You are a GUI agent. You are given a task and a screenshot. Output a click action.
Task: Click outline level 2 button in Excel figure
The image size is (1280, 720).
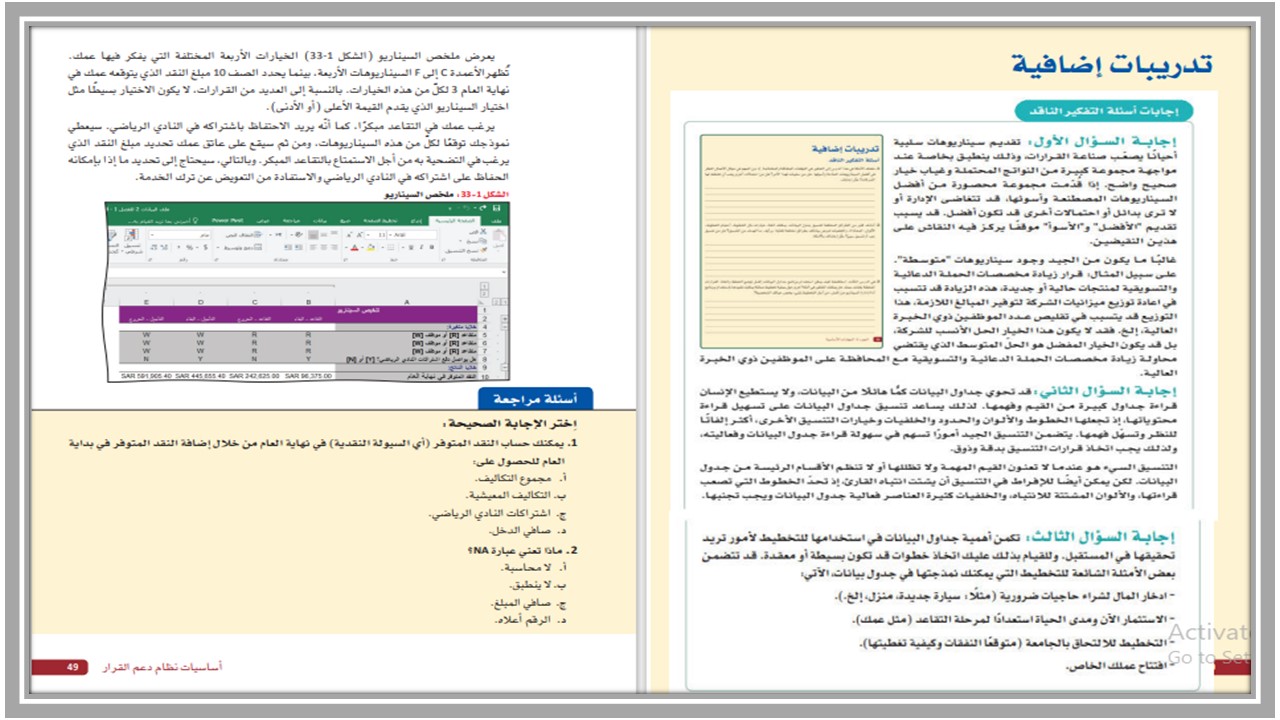tap(485, 294)
